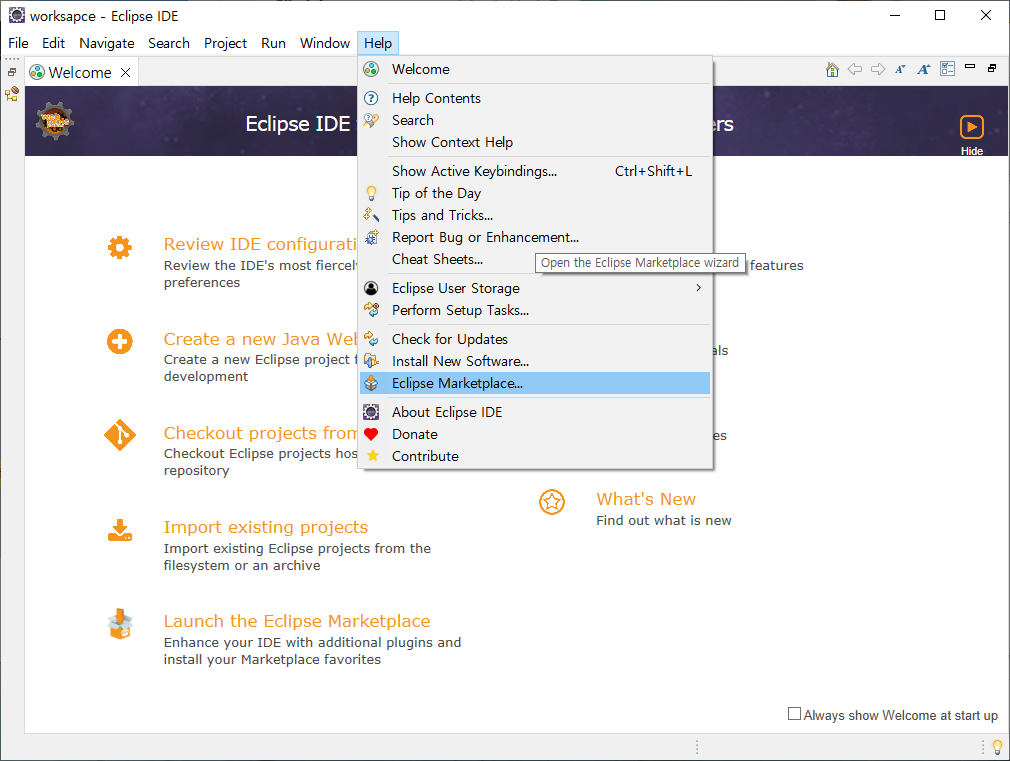Click the Report Bug gear icon

tap(371, 237)
